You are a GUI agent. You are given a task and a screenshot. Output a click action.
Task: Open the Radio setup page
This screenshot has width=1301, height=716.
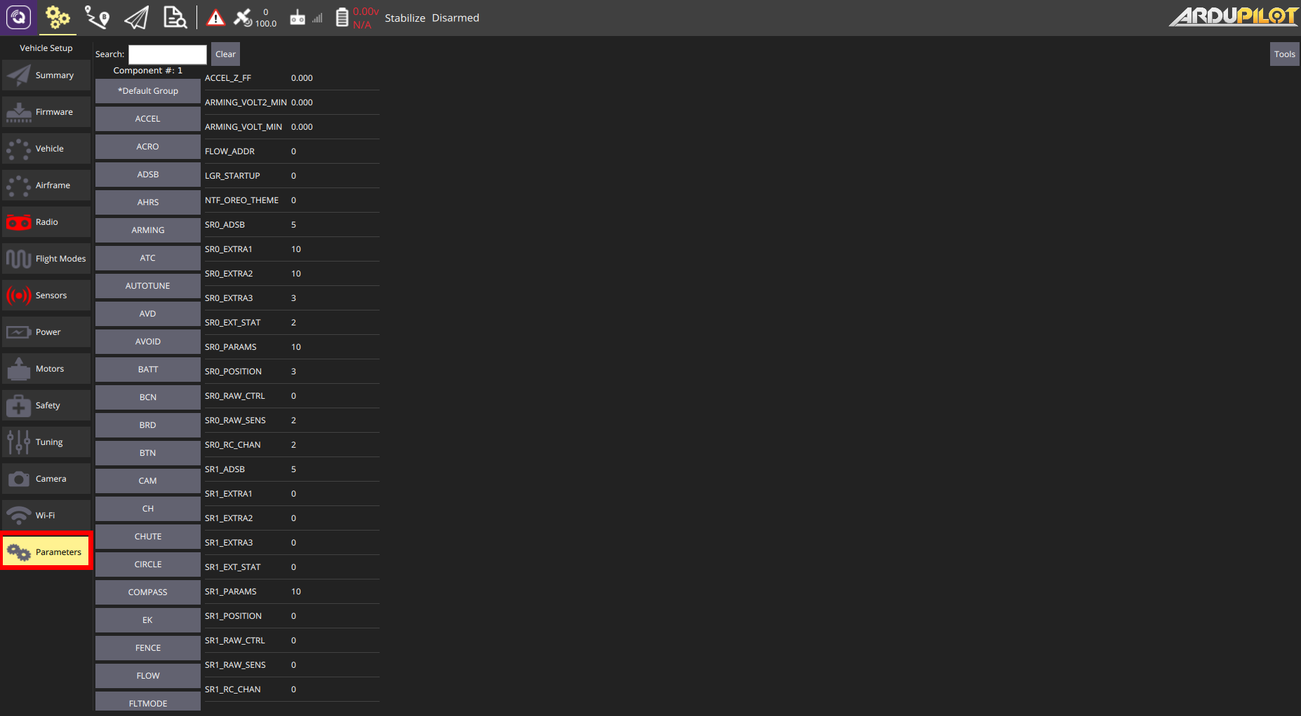pos(46,222)
